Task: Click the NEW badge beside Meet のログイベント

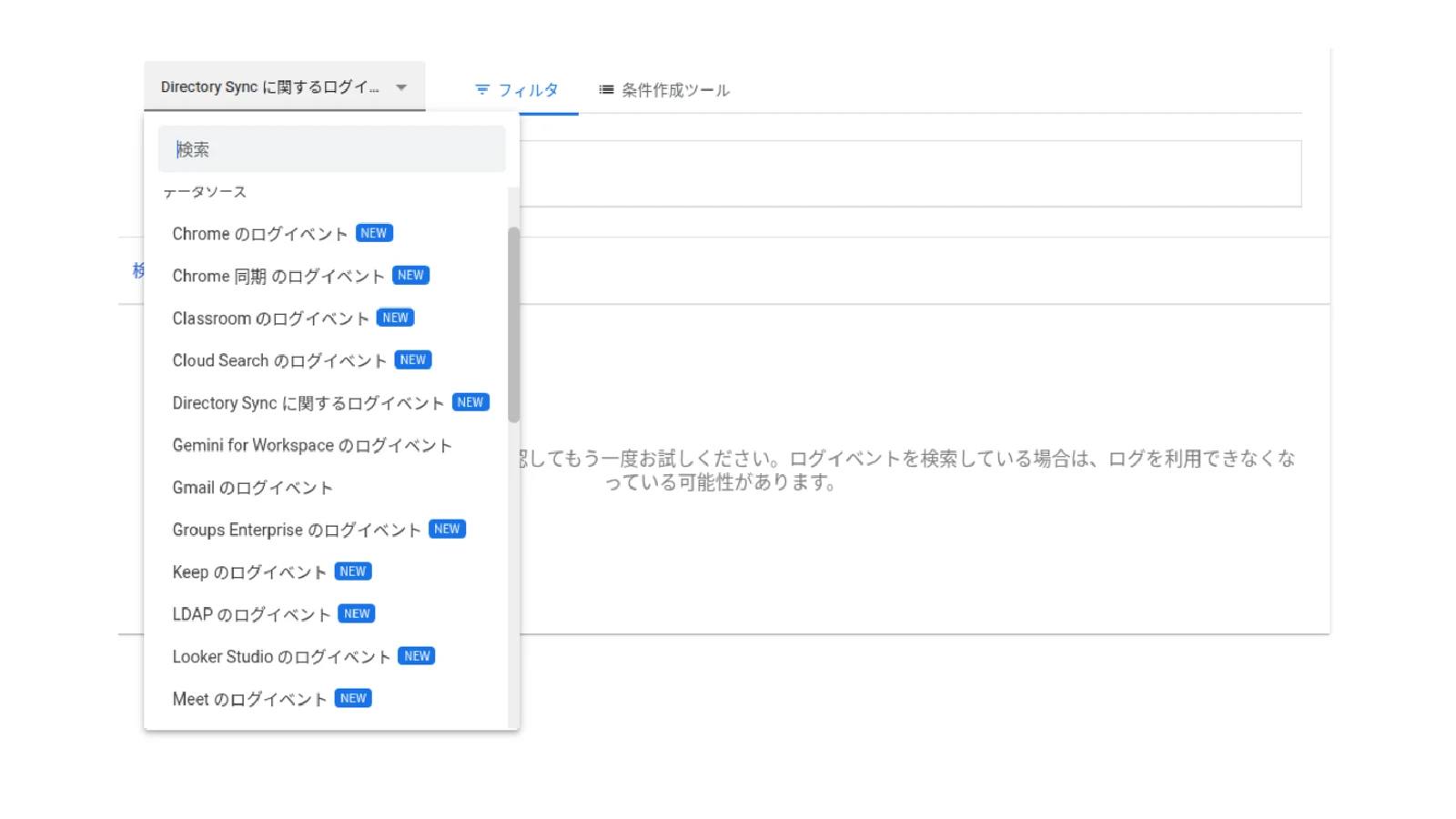Action: point(353,699)
